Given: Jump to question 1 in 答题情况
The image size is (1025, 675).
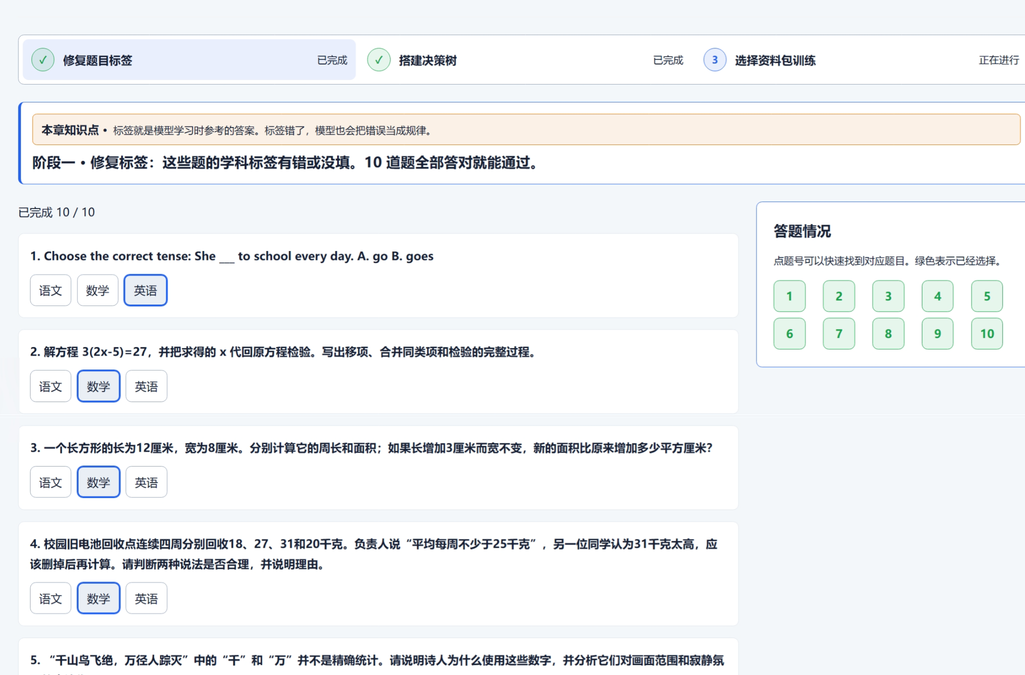Looking at the screenshot, I should point(790,296).
